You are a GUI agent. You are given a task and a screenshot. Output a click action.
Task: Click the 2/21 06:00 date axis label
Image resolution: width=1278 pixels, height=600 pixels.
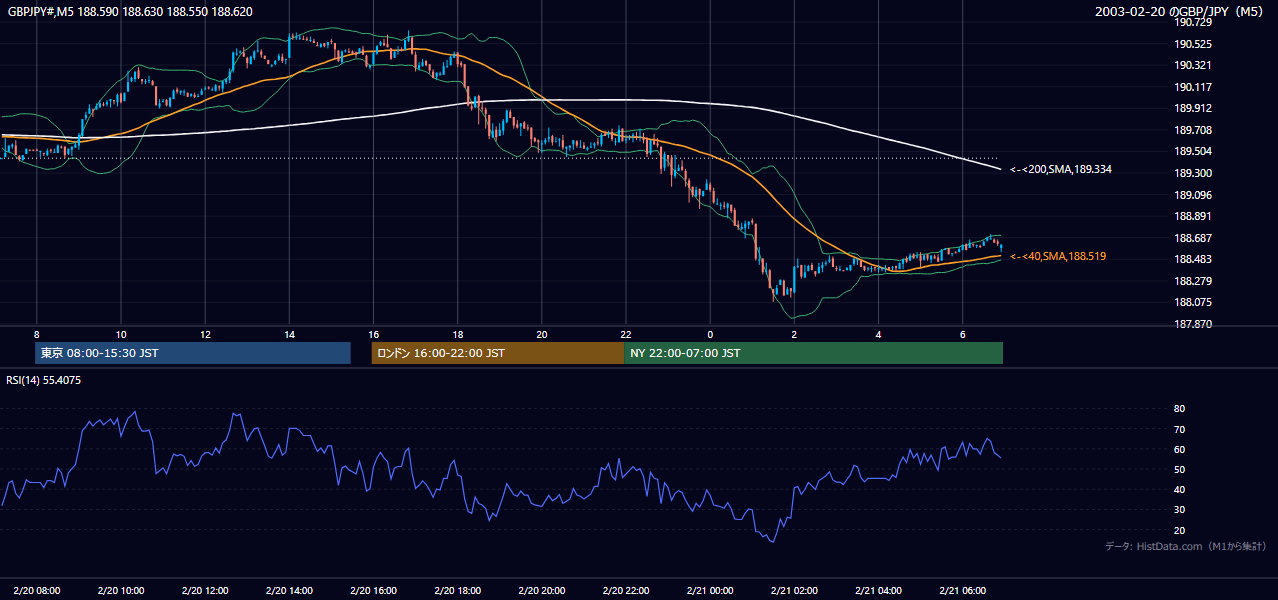point(962,590)
